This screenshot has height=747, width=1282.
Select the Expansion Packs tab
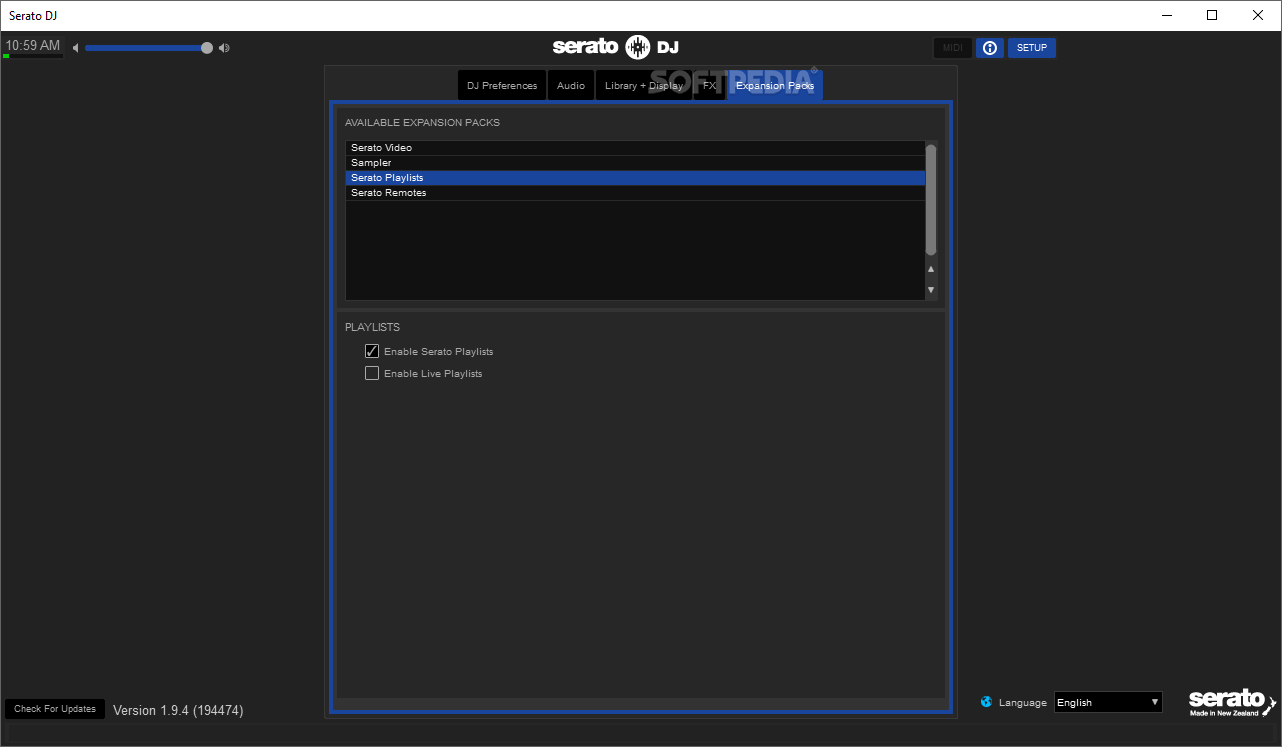(x=775, y=85)
